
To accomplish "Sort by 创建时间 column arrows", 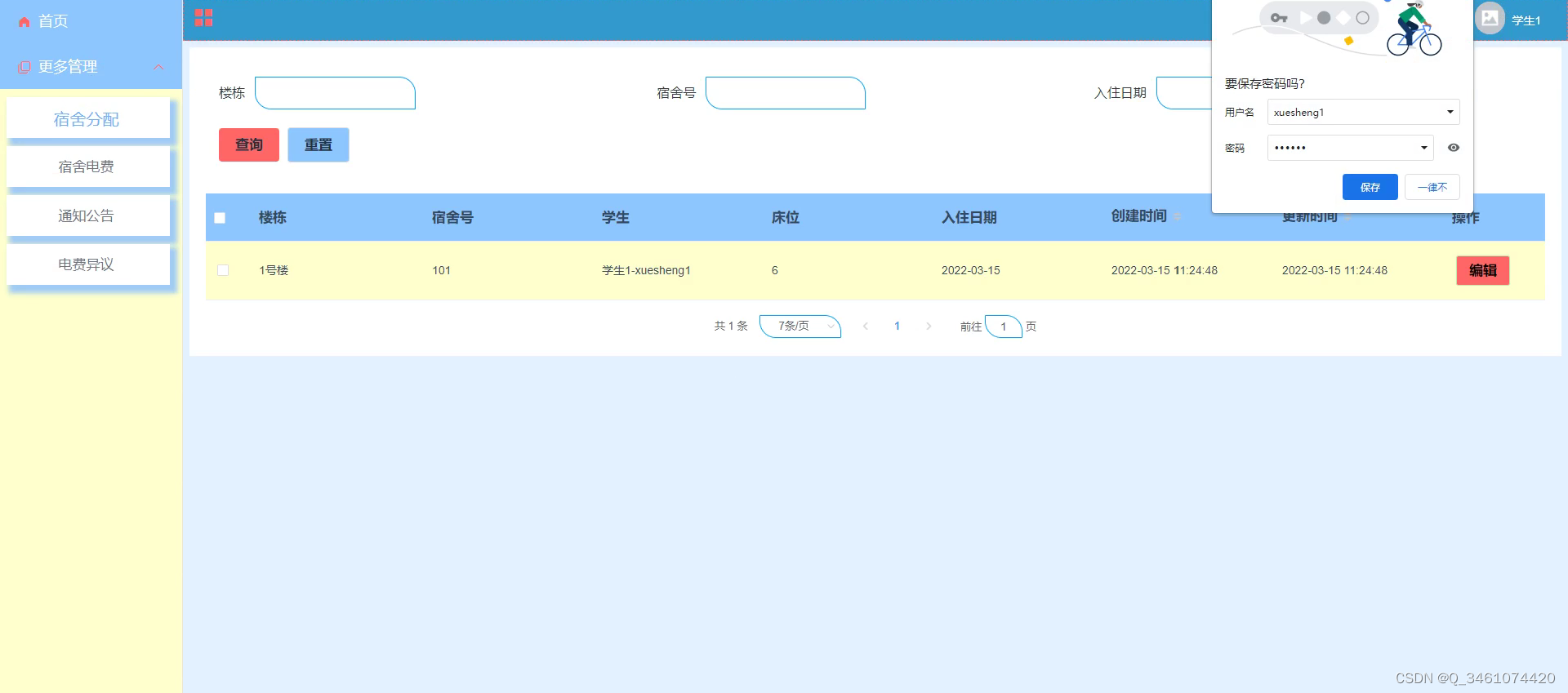I will coord(1178,216).
